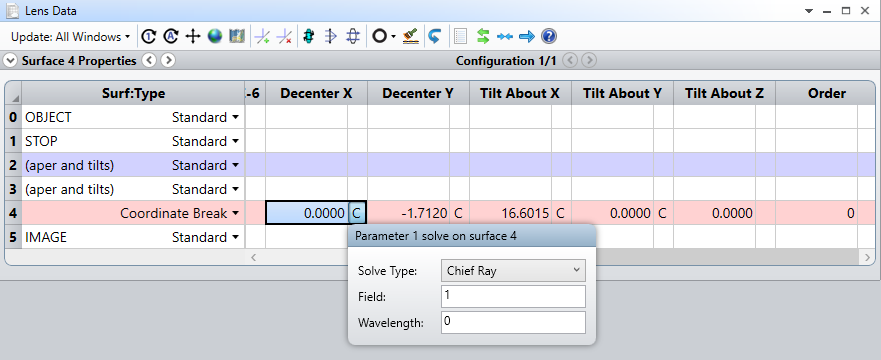Screen dimensions: 881x360
Task: Open surface type dropdown for row 2
Action: click(235, 166)
